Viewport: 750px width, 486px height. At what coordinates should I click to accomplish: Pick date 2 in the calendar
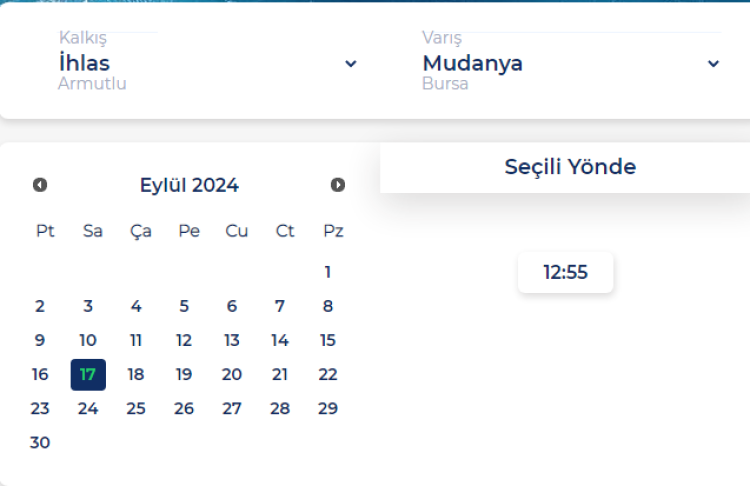point(40,307)
